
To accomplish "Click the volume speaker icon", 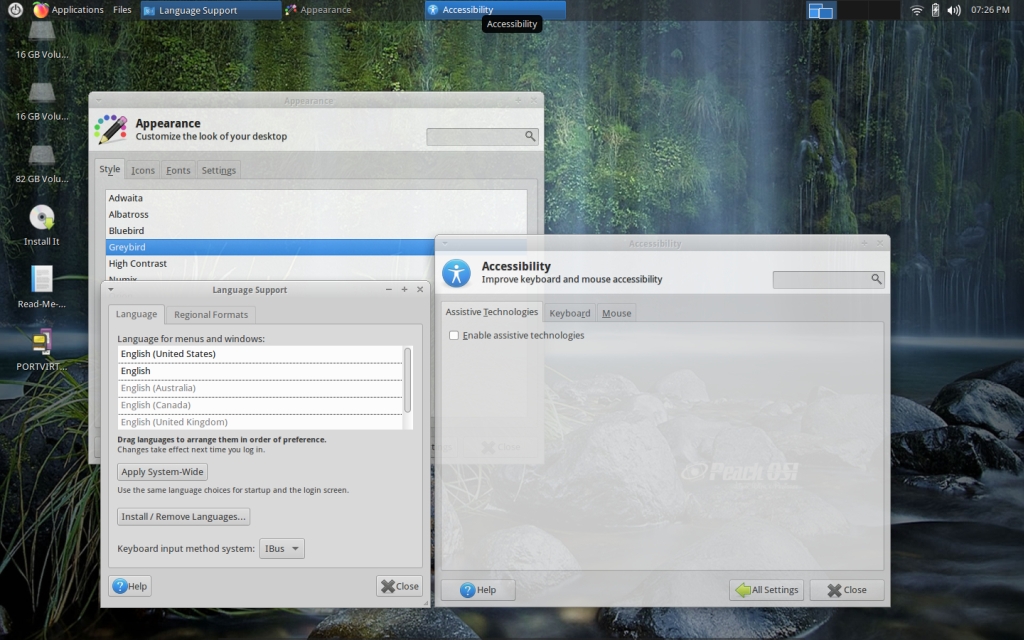I will [953, 10].
